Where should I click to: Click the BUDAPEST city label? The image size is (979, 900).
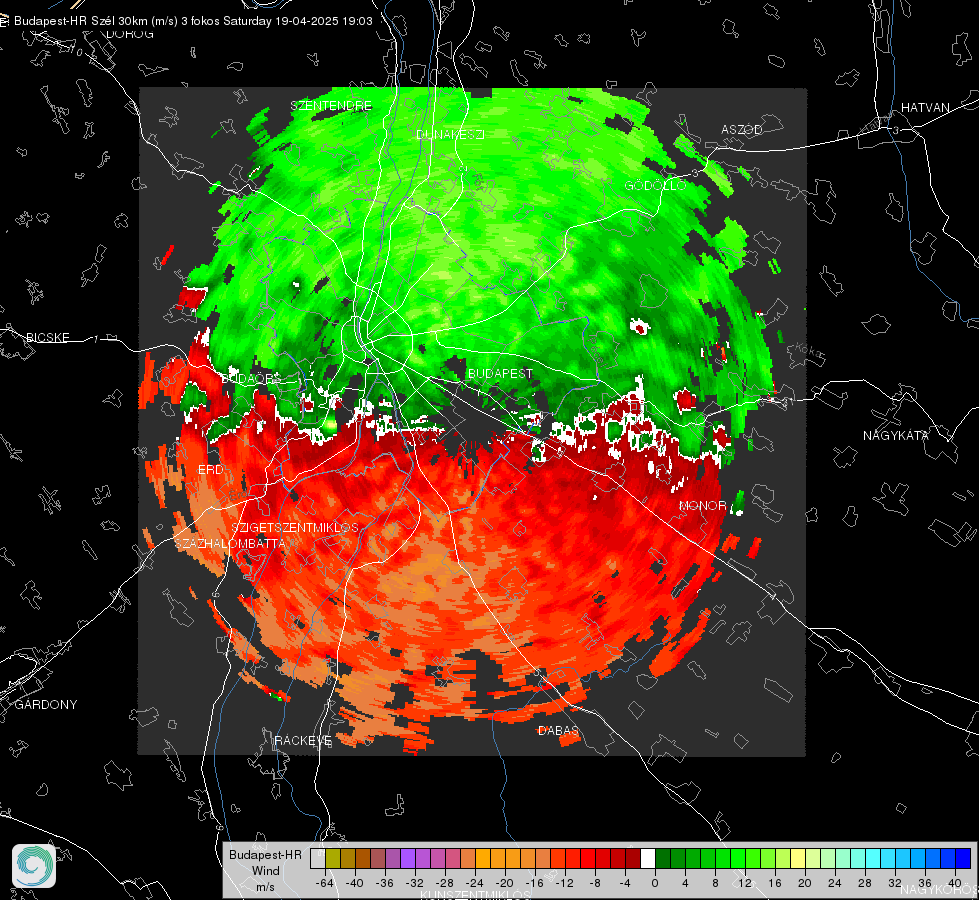pyautogui.click(x=500, y=373)
